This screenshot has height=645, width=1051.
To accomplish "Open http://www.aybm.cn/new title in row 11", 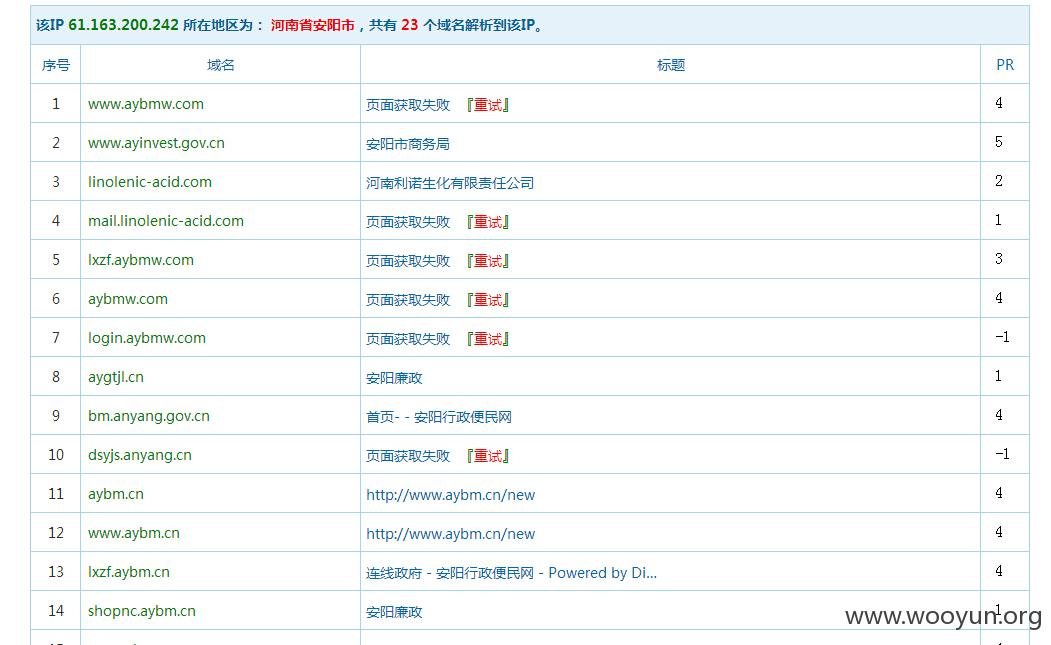I will point(450,495).
